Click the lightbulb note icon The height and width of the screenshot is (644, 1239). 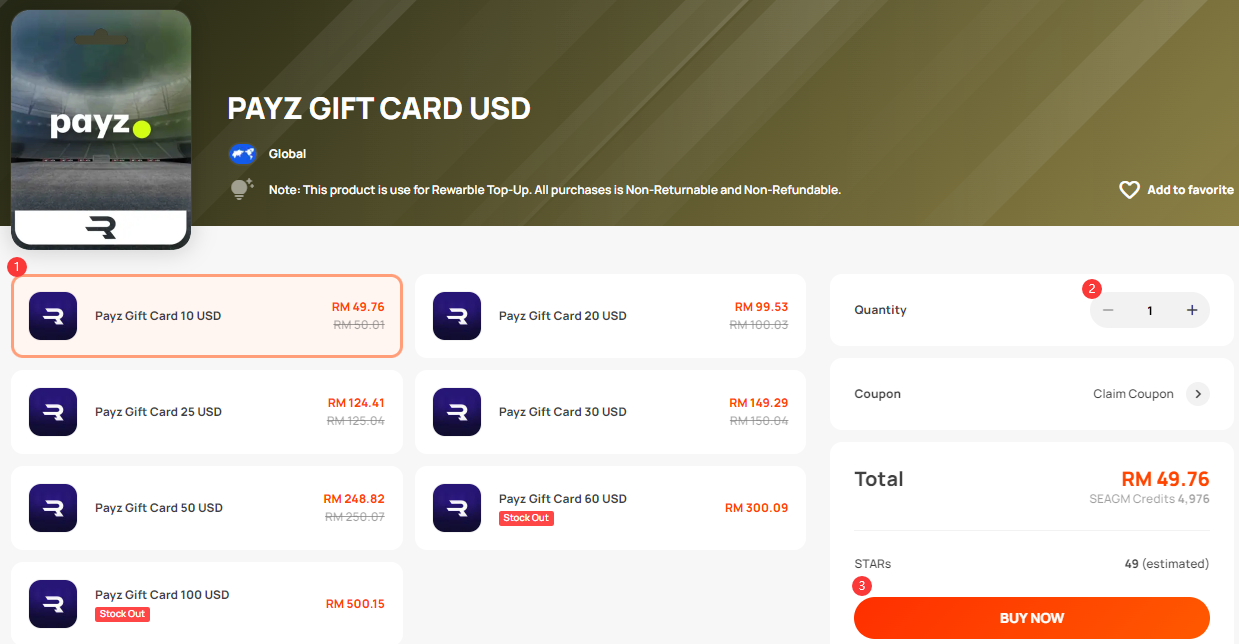[242, 189]
